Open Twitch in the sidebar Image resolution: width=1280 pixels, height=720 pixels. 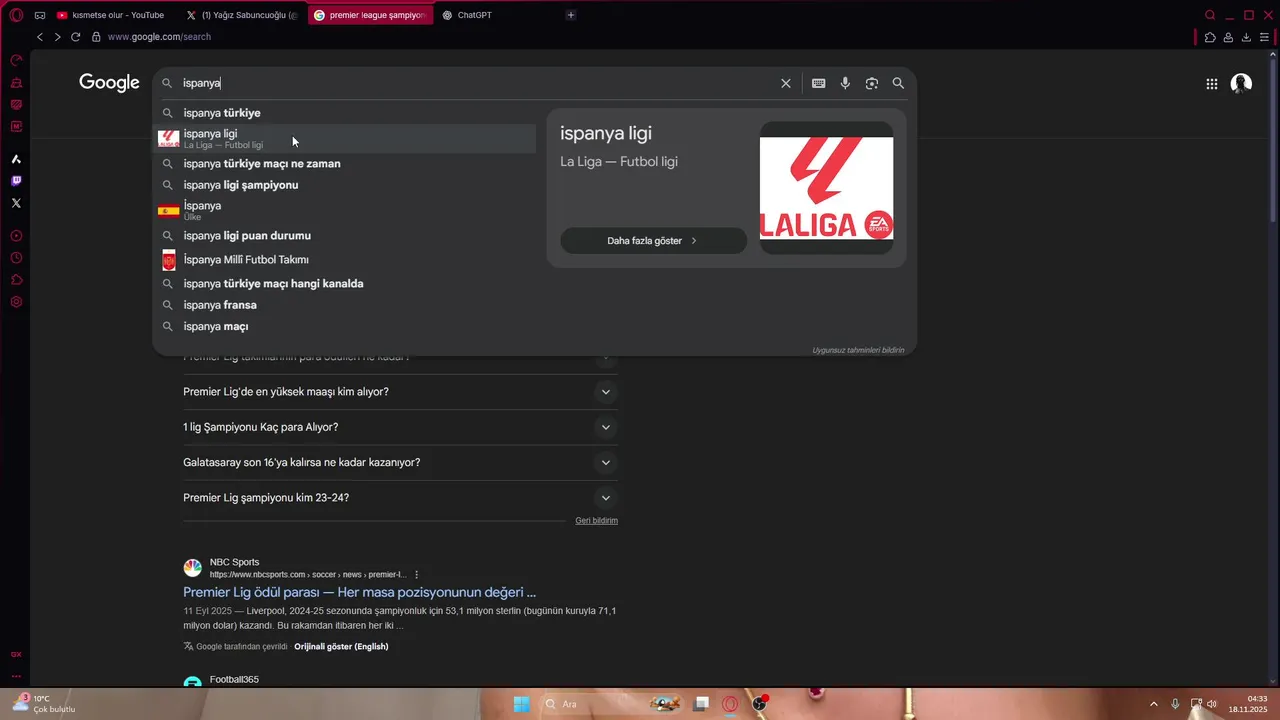click(x=16, y=181)
